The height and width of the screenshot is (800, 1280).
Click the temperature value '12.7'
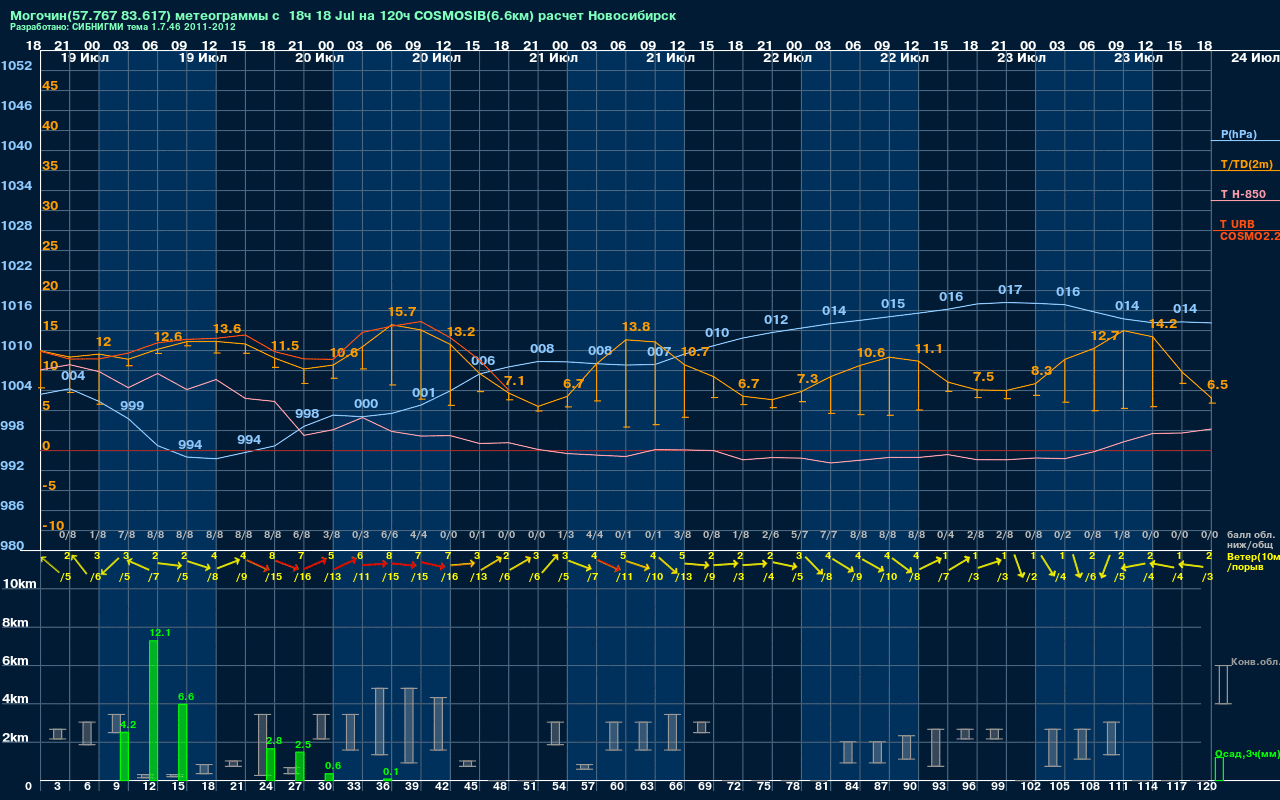[1104, 336]
